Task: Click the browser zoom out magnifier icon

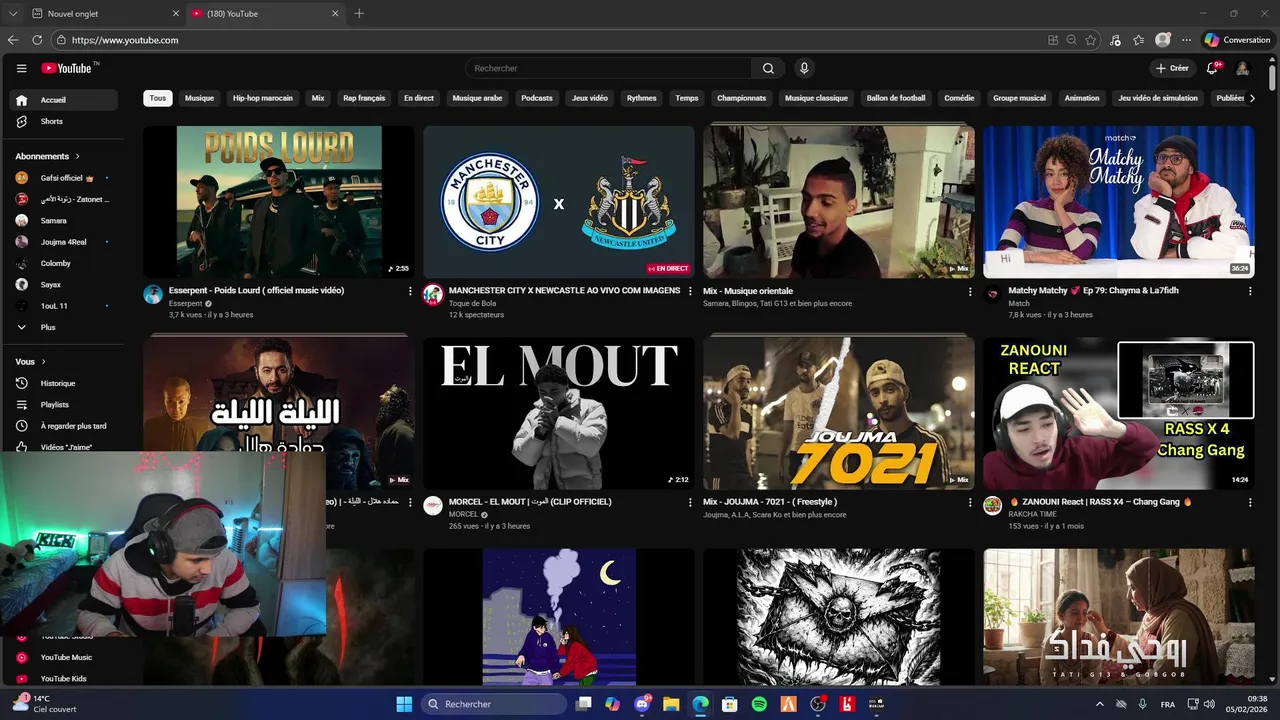Action: [1071, 40]
